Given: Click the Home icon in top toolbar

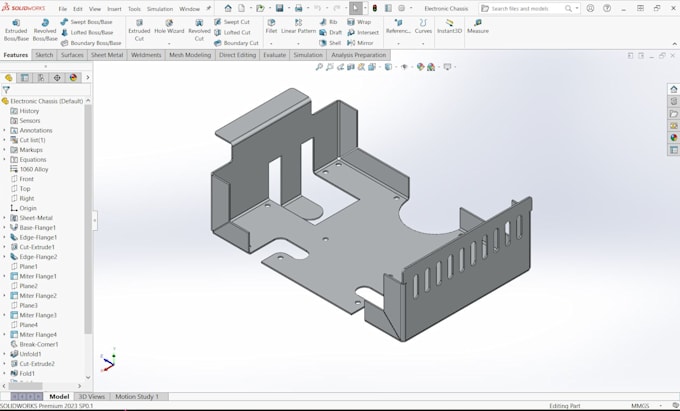Looking at the screenshot, I should click(228, 8).
